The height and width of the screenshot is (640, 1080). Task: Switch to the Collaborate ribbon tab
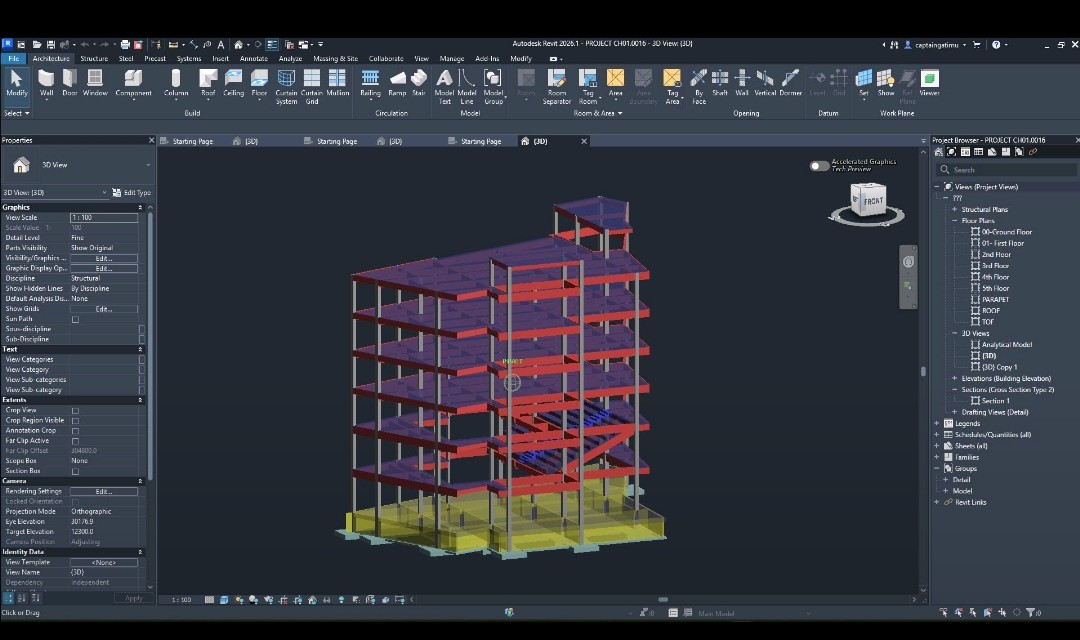click(386, 59)
